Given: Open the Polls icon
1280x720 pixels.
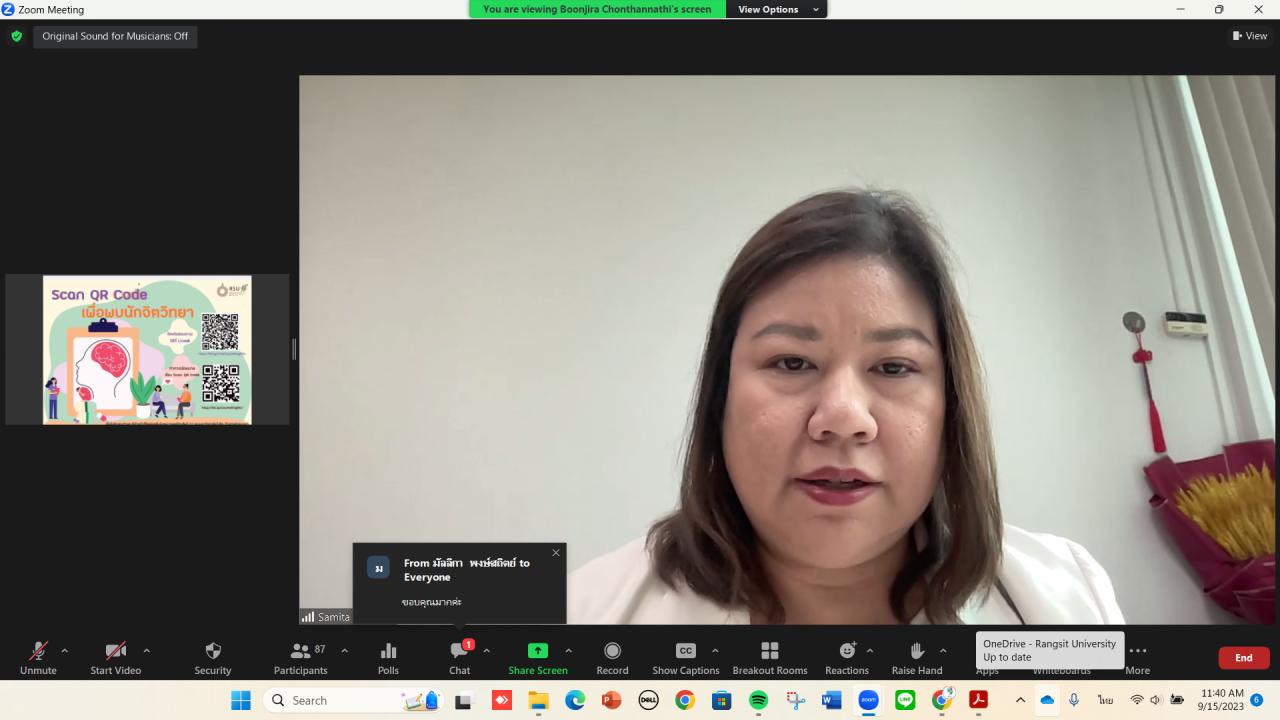Looking at the screenshot, I should click(x=388, y=652).
